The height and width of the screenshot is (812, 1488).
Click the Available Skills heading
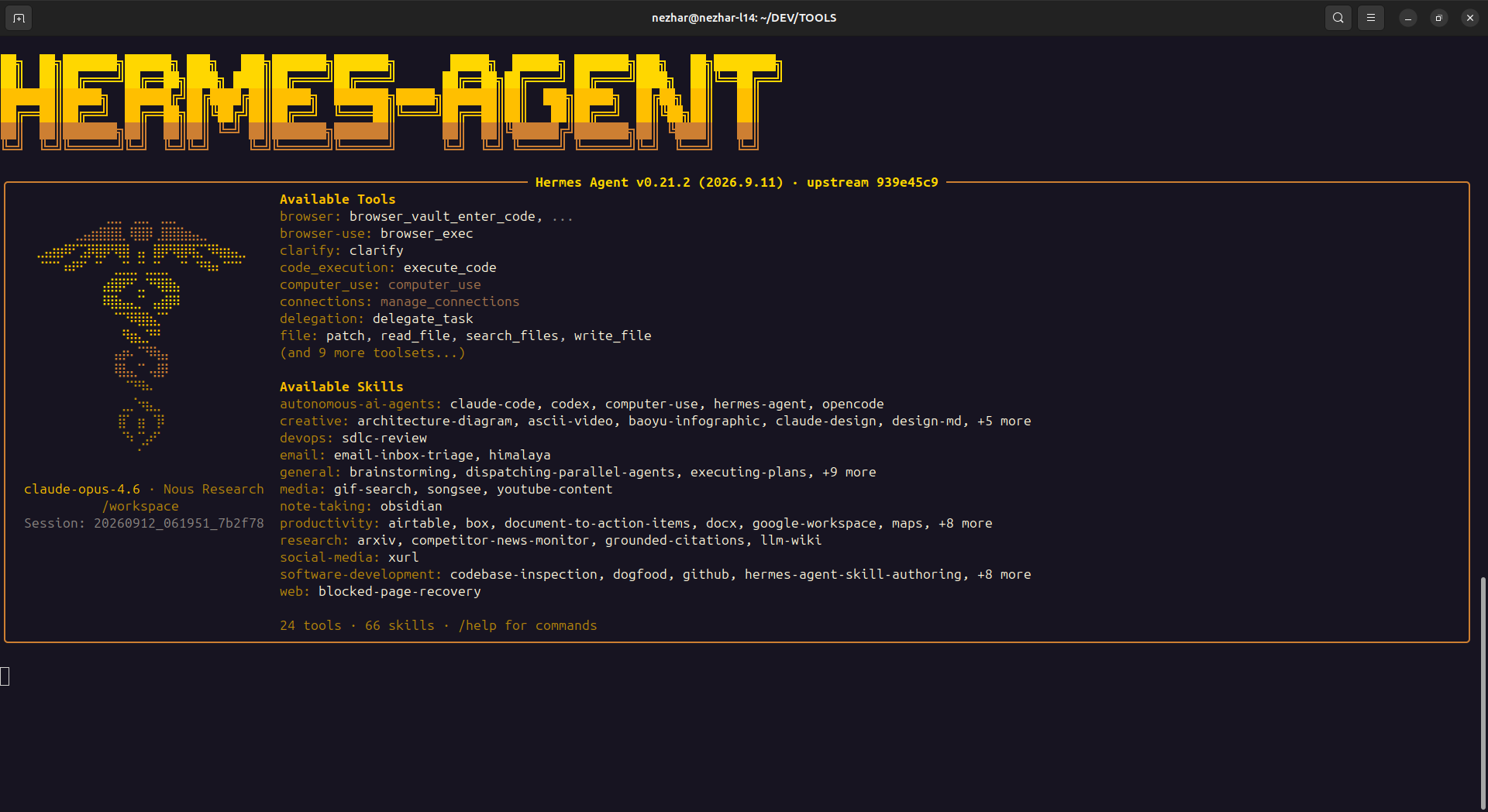[x=341, y=387]
